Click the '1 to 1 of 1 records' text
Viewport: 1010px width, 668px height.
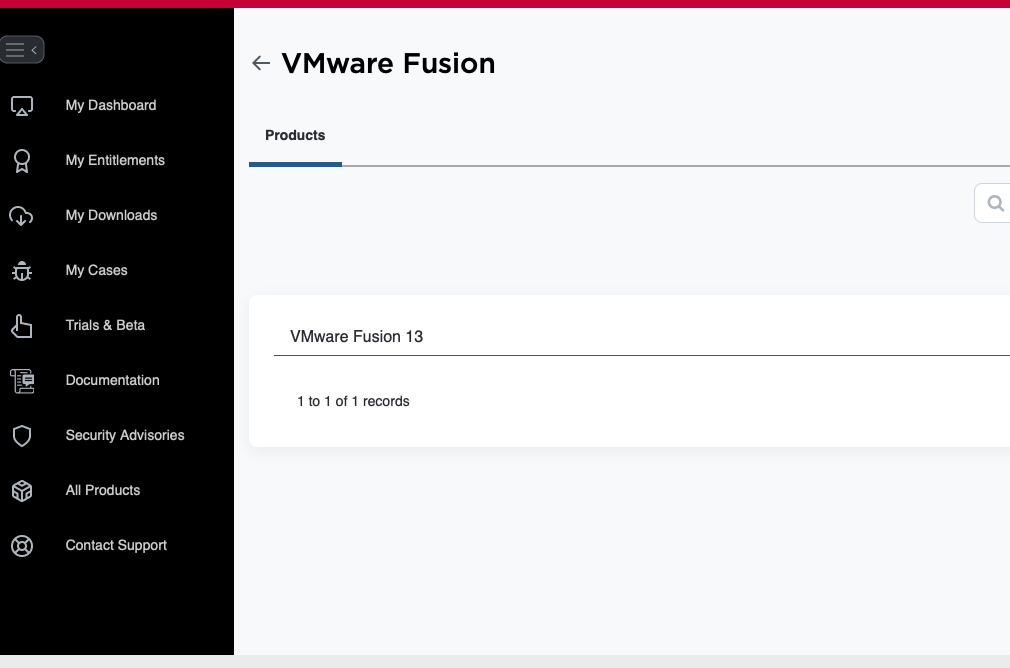pyautogui.click(x=353, y=401)
